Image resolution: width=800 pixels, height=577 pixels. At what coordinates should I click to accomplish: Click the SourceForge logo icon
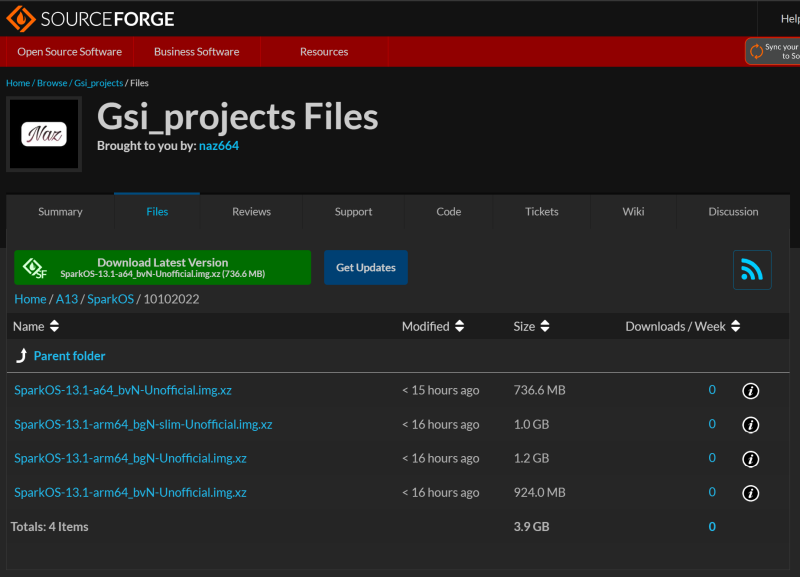tap(20, 18)
